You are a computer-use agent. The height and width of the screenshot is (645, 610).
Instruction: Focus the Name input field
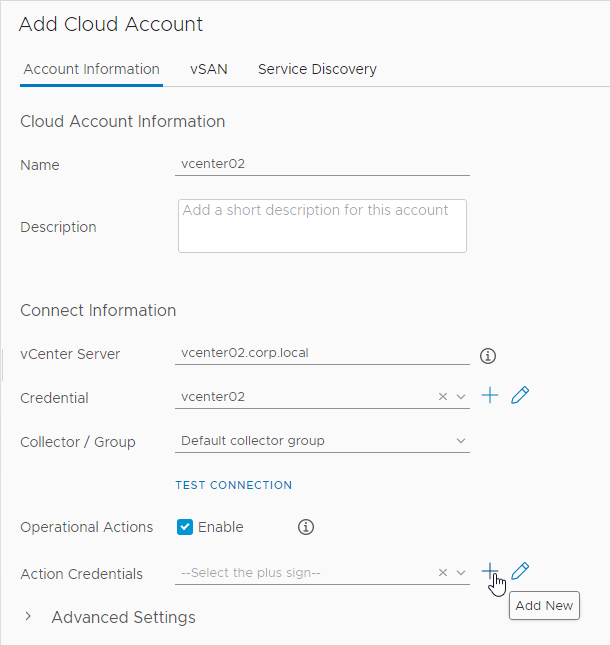tap(322, 164)
